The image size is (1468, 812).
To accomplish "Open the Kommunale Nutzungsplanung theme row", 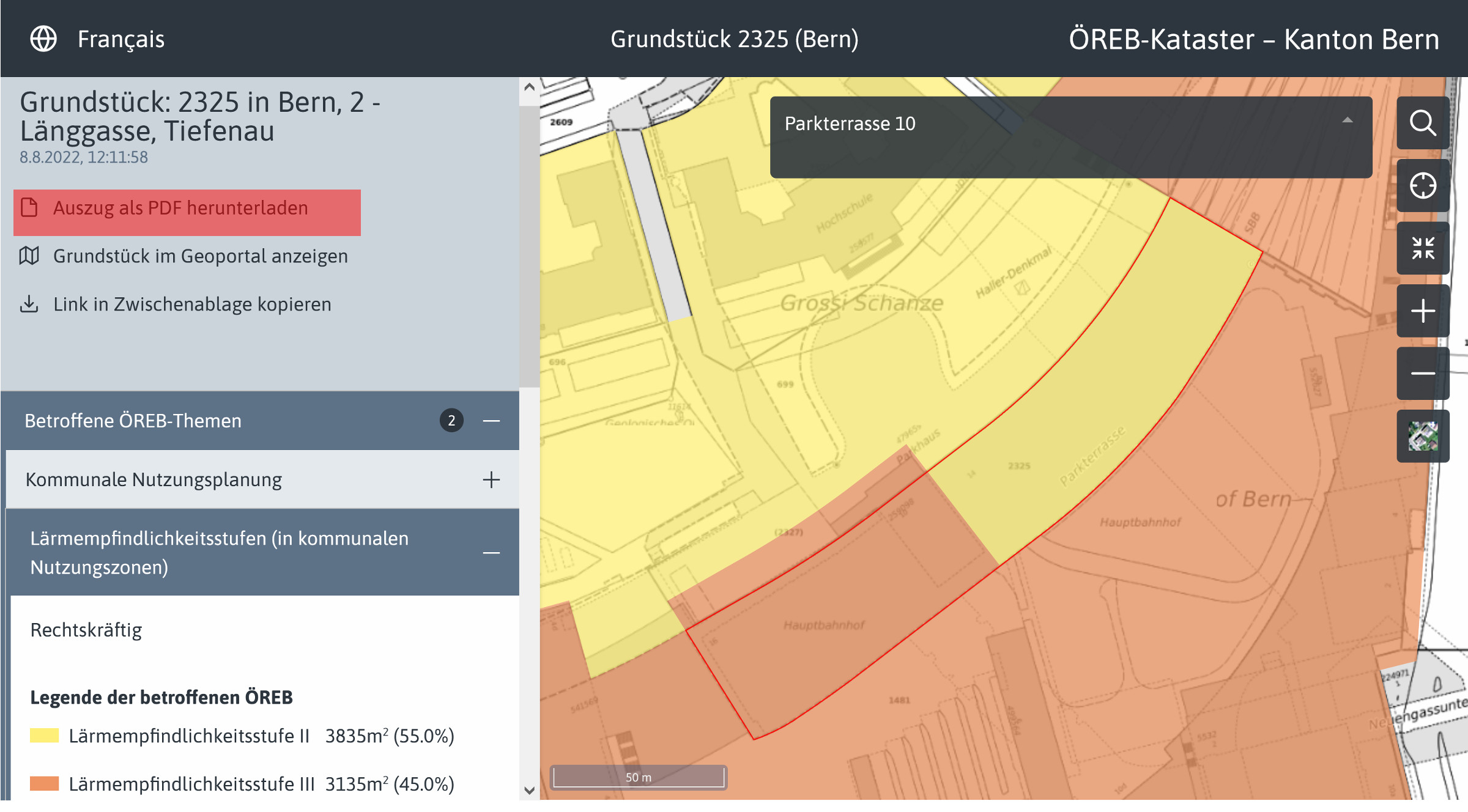I will 262,480.
